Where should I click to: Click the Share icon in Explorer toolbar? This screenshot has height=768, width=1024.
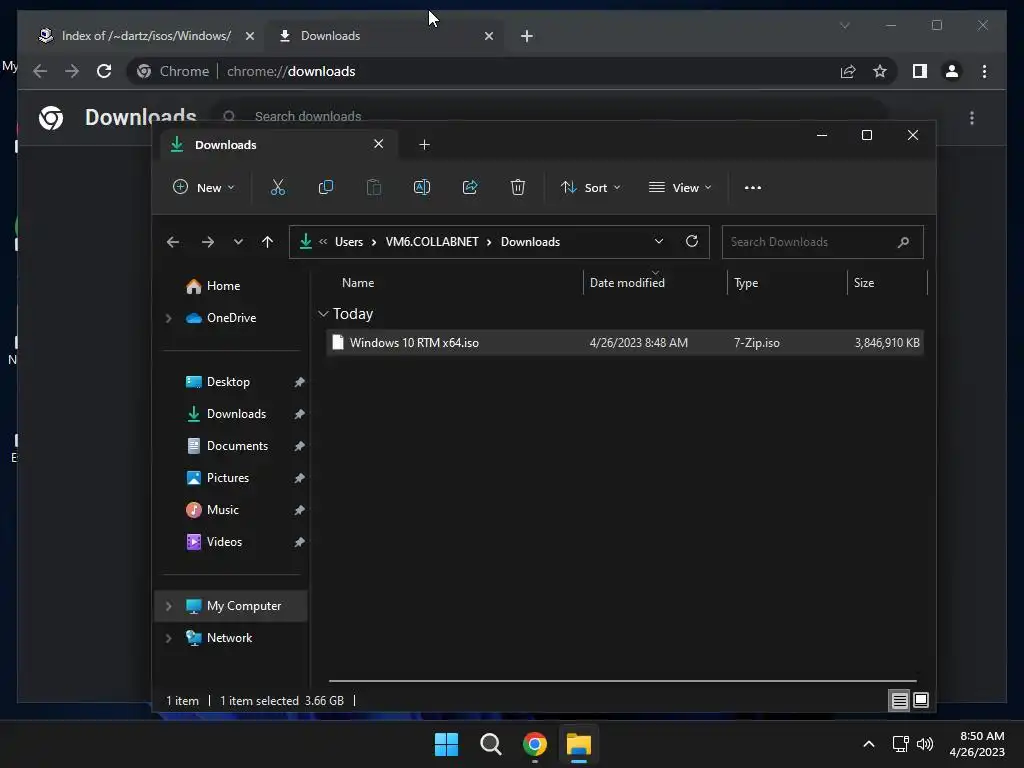tap(470, 187)
